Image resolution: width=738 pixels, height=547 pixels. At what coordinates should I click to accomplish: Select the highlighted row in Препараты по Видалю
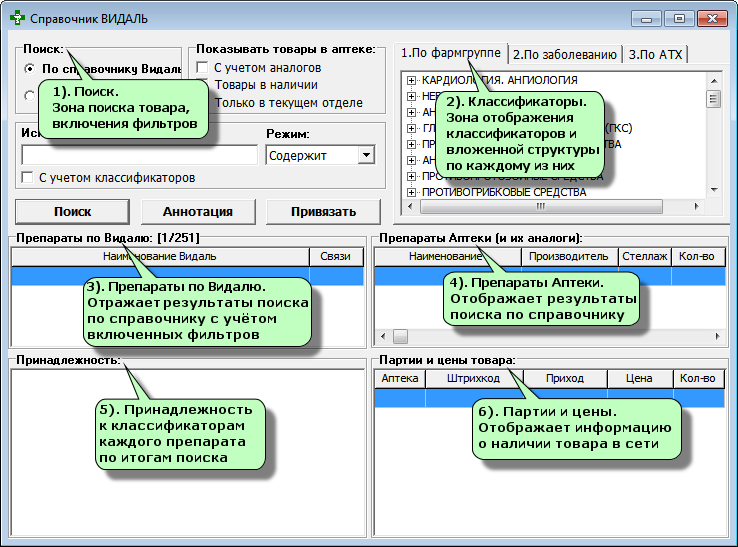pyautogui.click(x=187, y=276)
